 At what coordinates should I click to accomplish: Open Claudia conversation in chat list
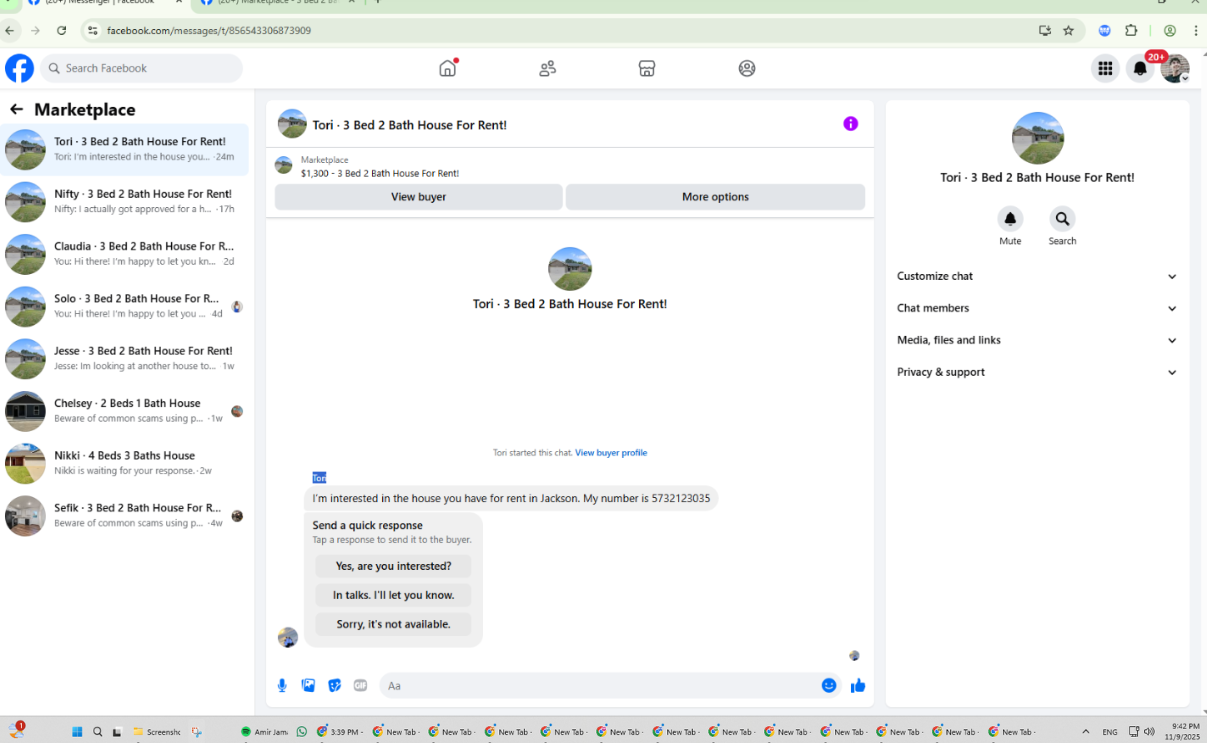click(125, 254)
